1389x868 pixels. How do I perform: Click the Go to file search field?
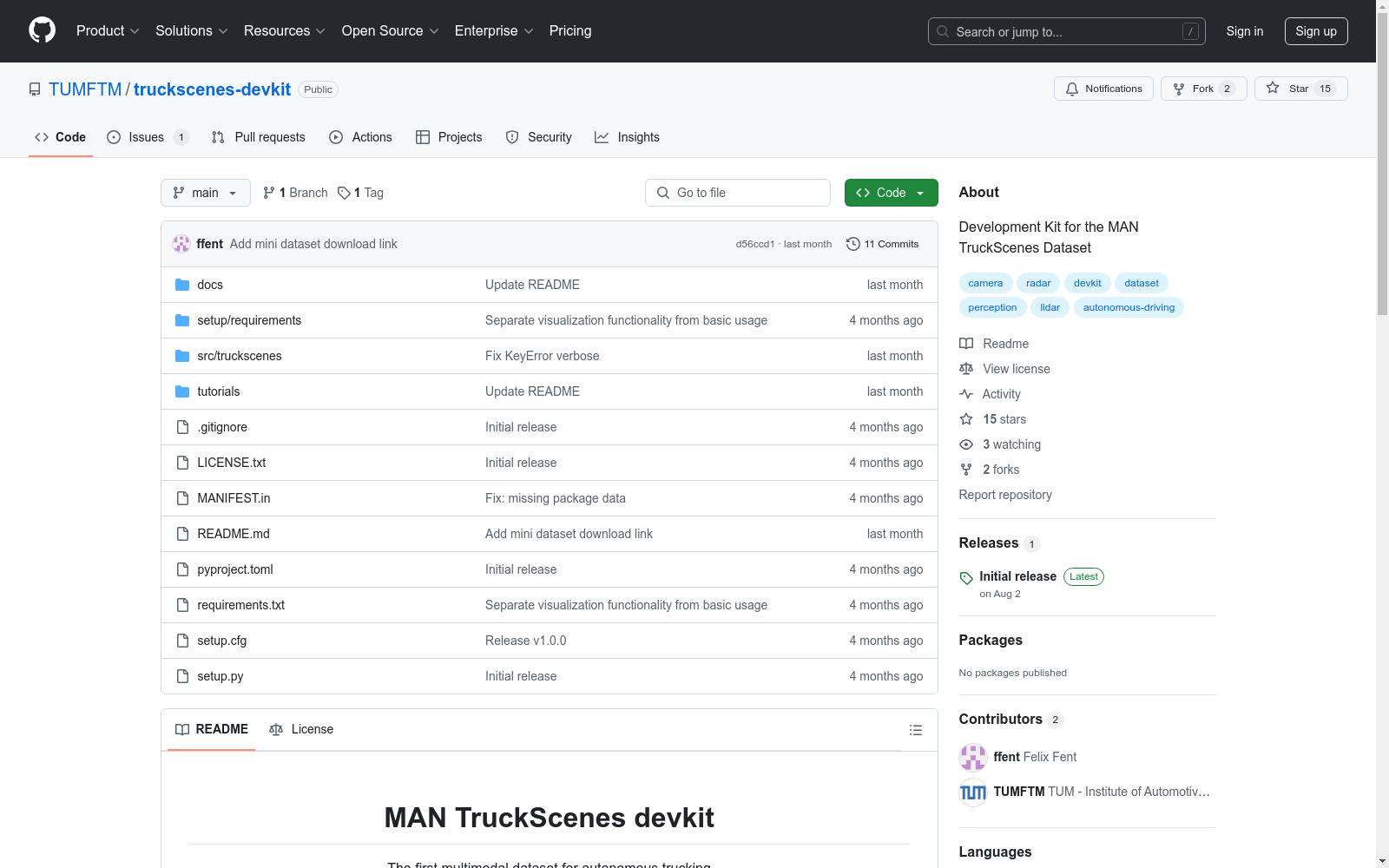[738, 193]
